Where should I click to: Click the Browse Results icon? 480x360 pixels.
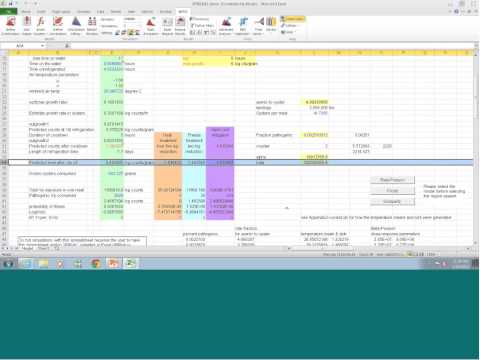tap(180, 26)
